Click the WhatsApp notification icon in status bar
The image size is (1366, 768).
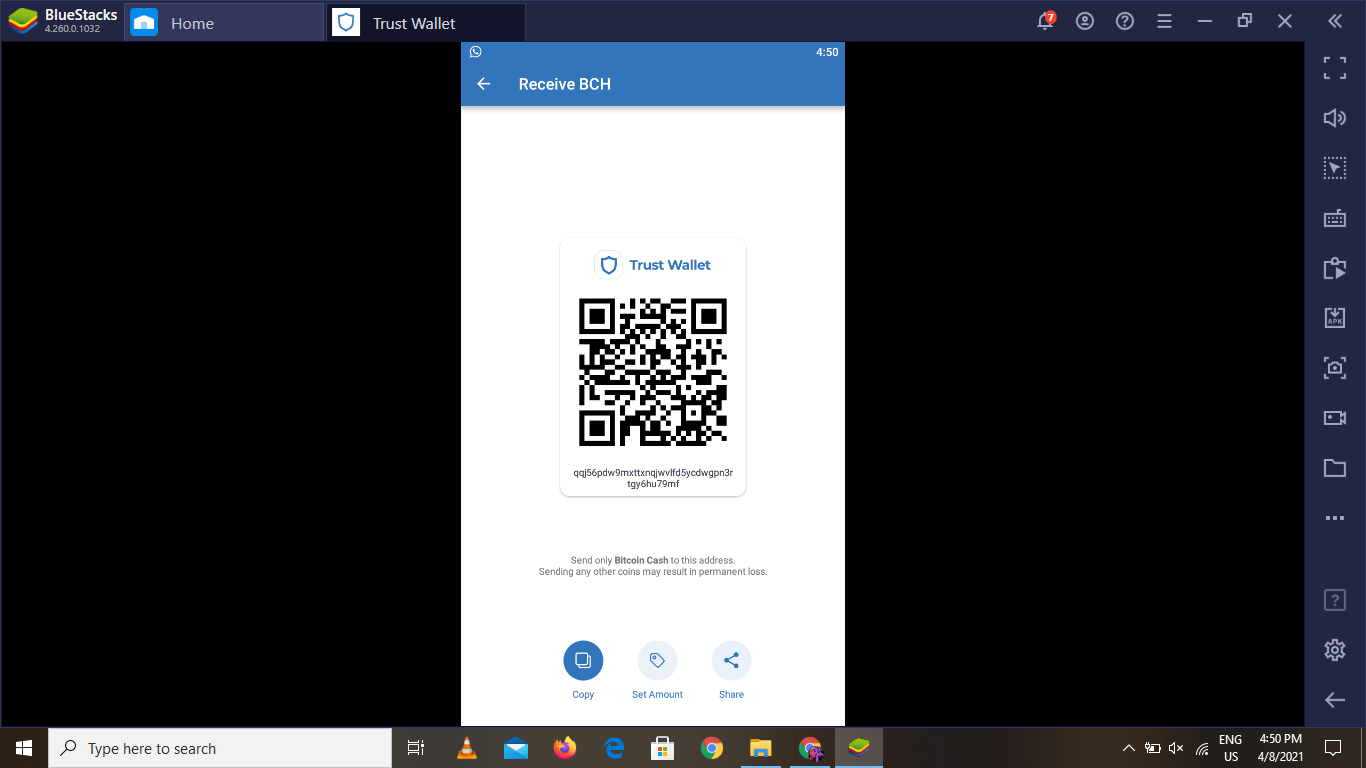476,52
